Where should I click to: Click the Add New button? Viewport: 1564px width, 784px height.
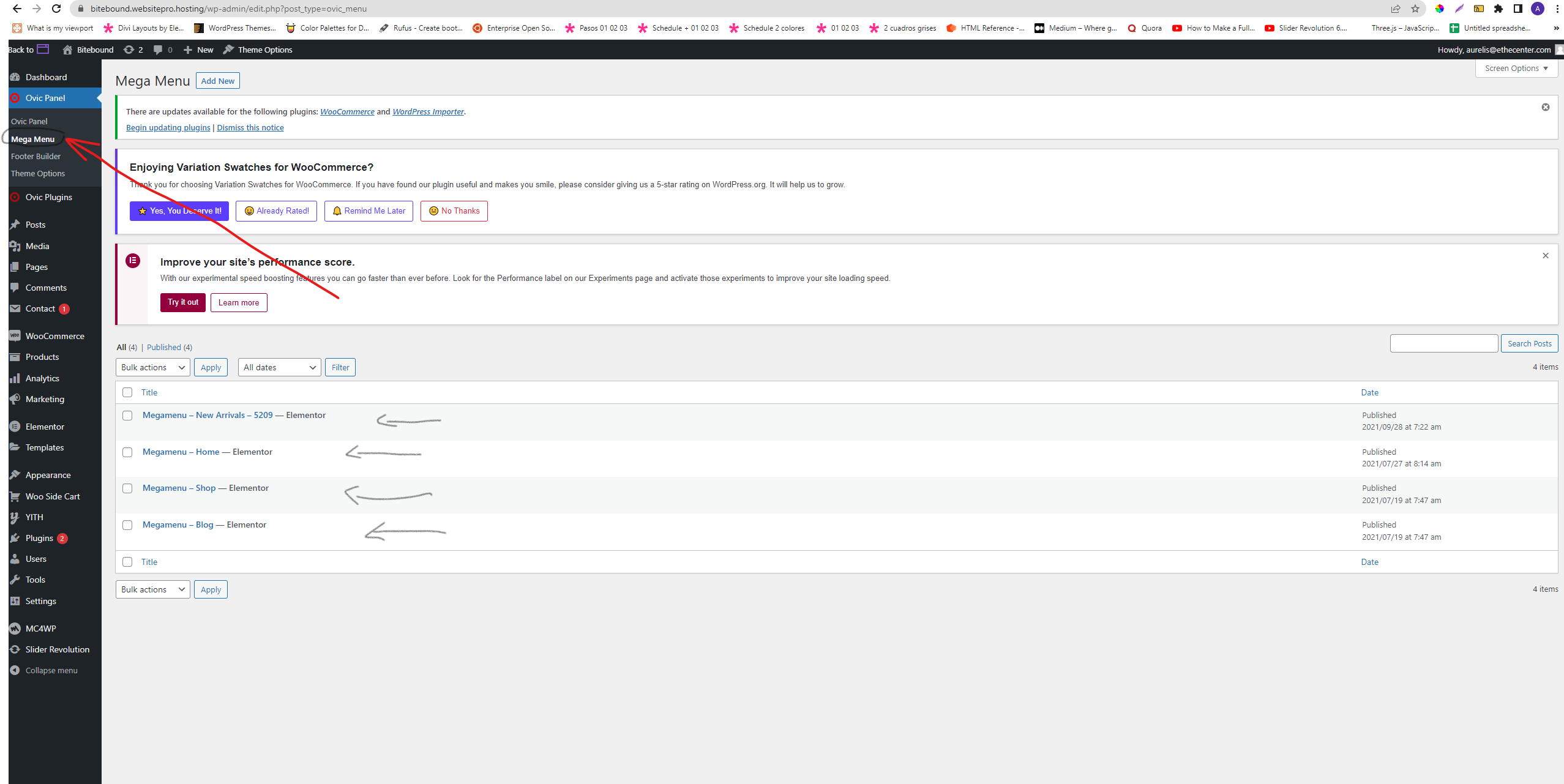point(218,81)
